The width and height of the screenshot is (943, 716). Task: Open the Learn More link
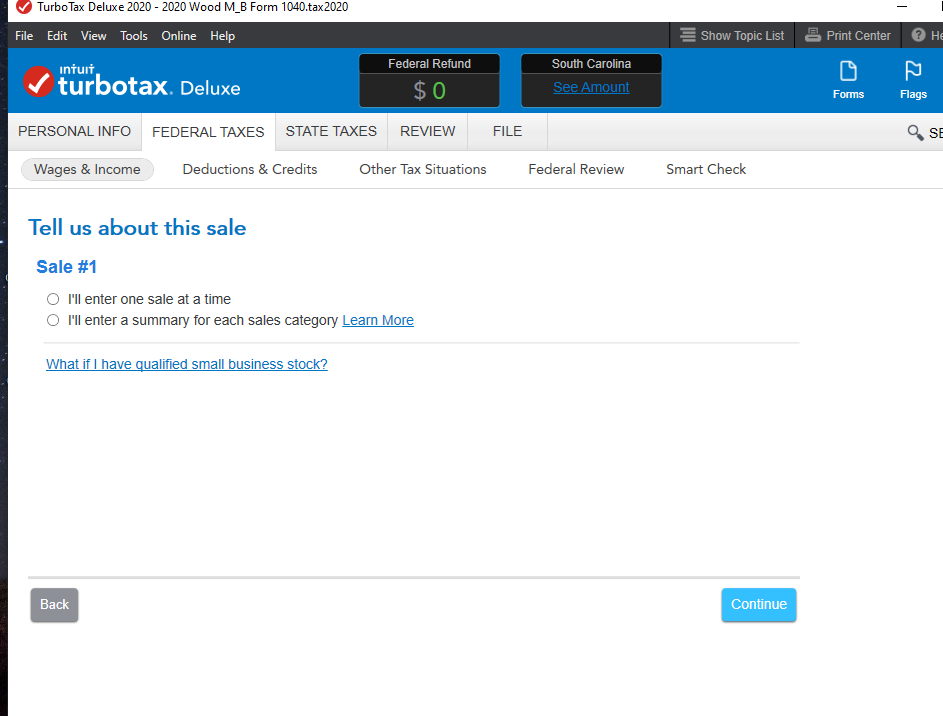click(378, 320)
